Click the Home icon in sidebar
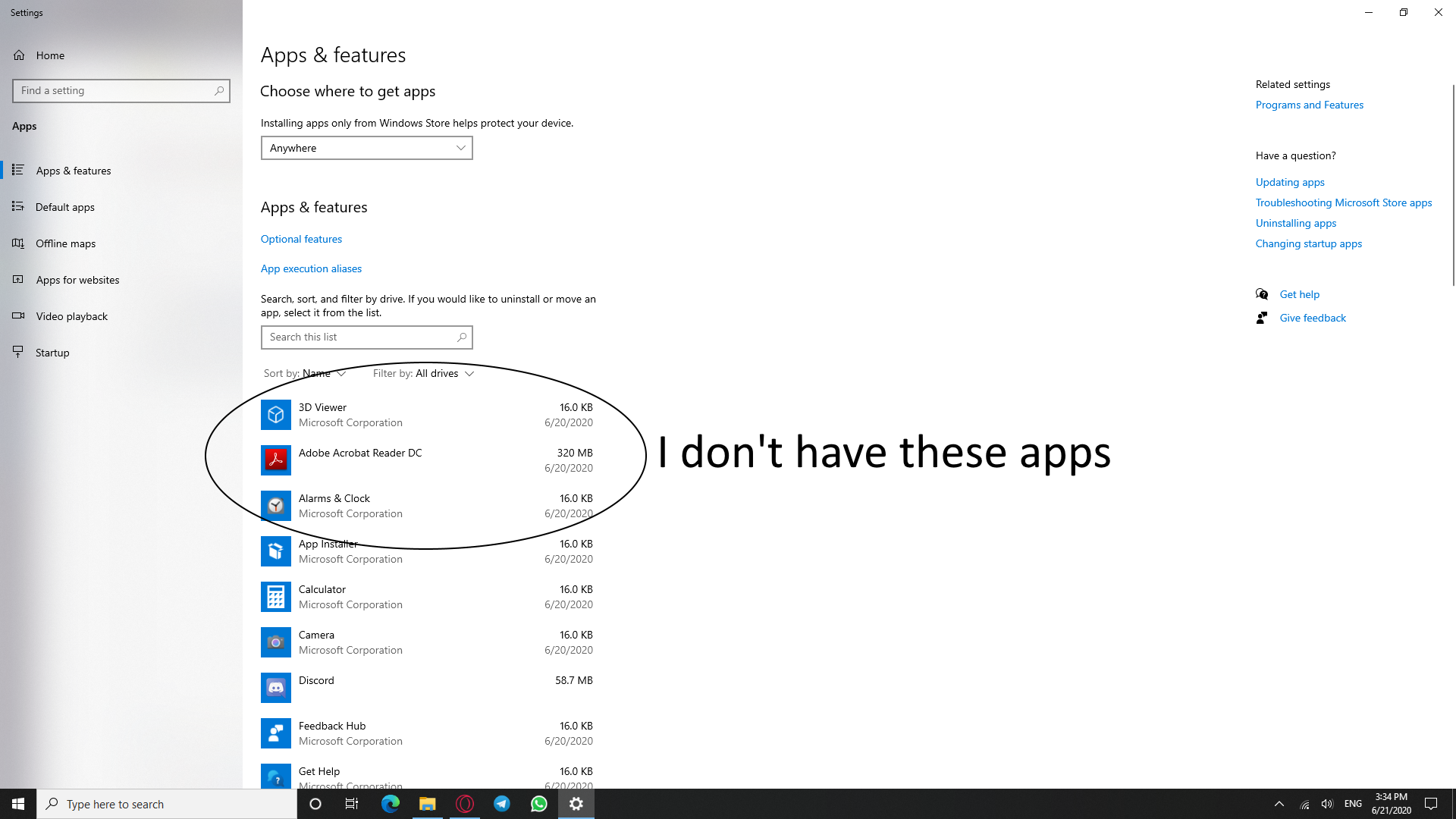 (19, 55)
